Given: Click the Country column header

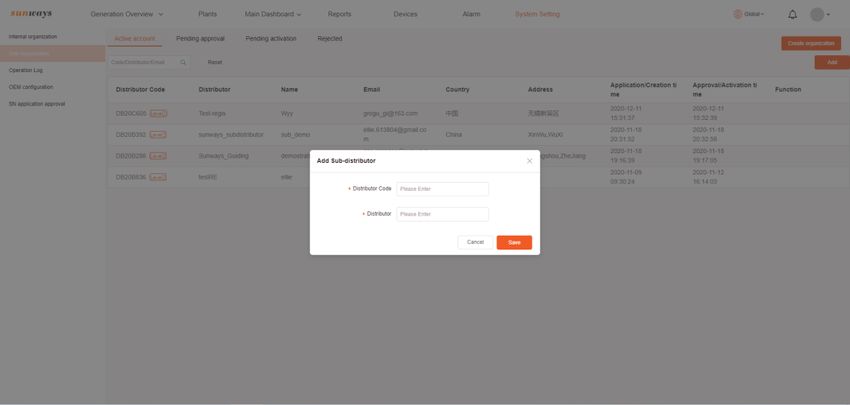Looking at the screenshot, I should pos(458,89).
